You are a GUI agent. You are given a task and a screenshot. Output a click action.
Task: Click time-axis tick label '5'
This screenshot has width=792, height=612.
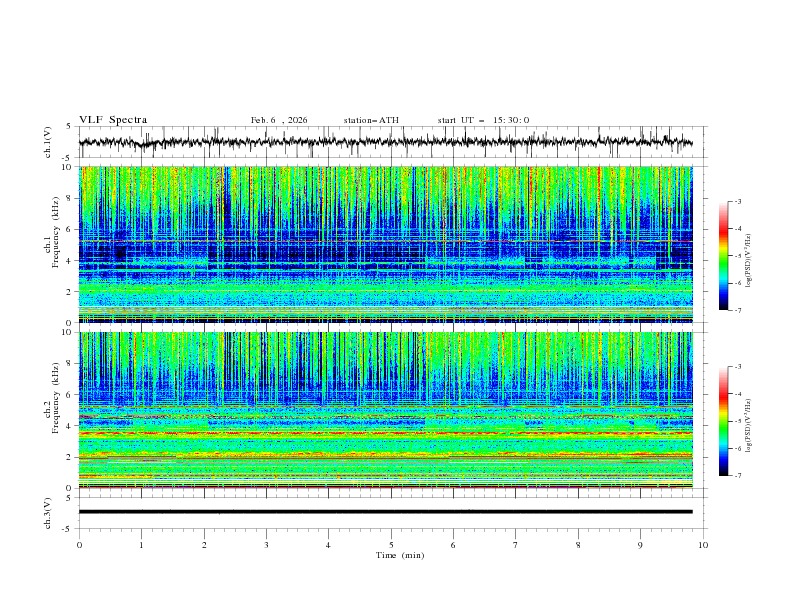pos(391,545)
